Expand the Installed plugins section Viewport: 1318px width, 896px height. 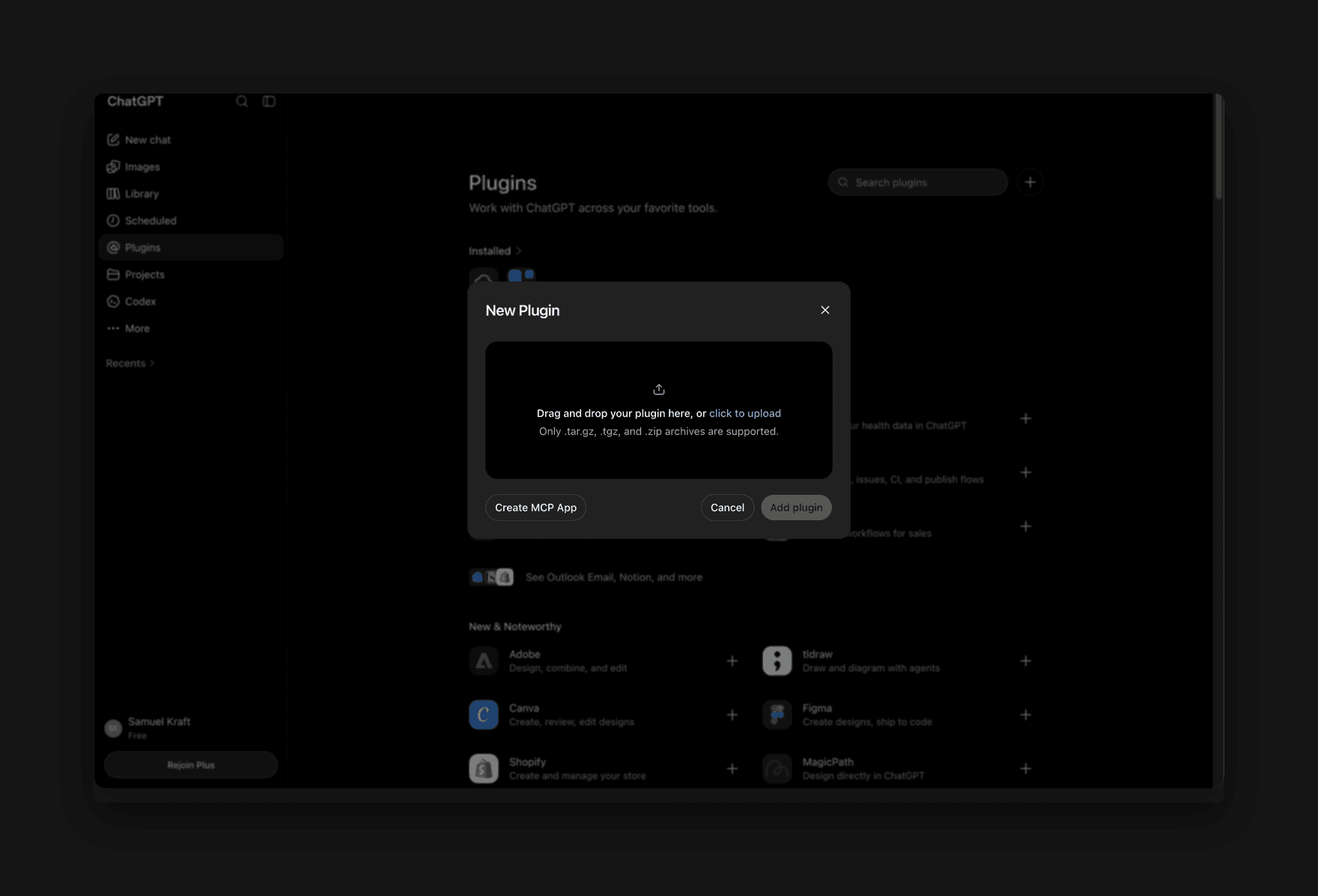click(x=495, y=251)
